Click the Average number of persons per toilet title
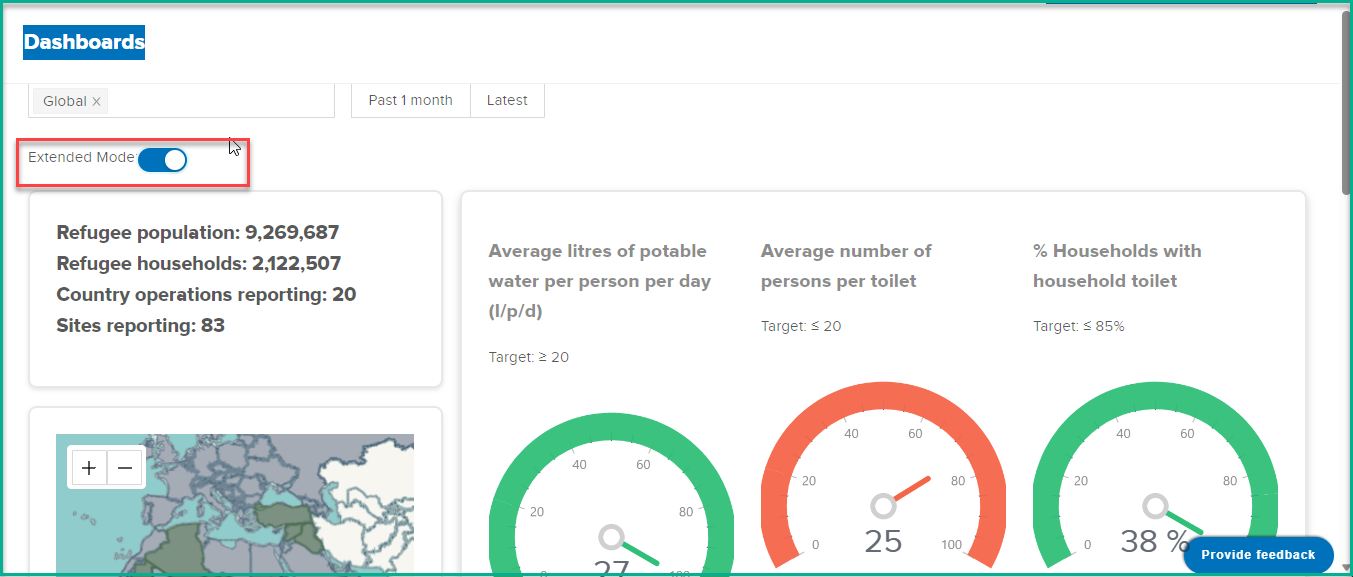This screenshot has width=1353, height=577. point(846,266)
